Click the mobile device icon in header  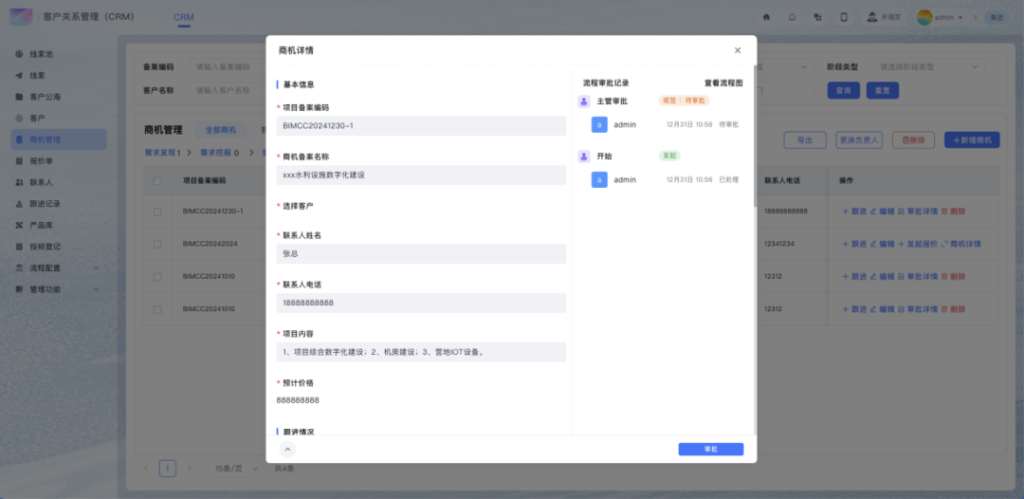(x=843, y=17)
